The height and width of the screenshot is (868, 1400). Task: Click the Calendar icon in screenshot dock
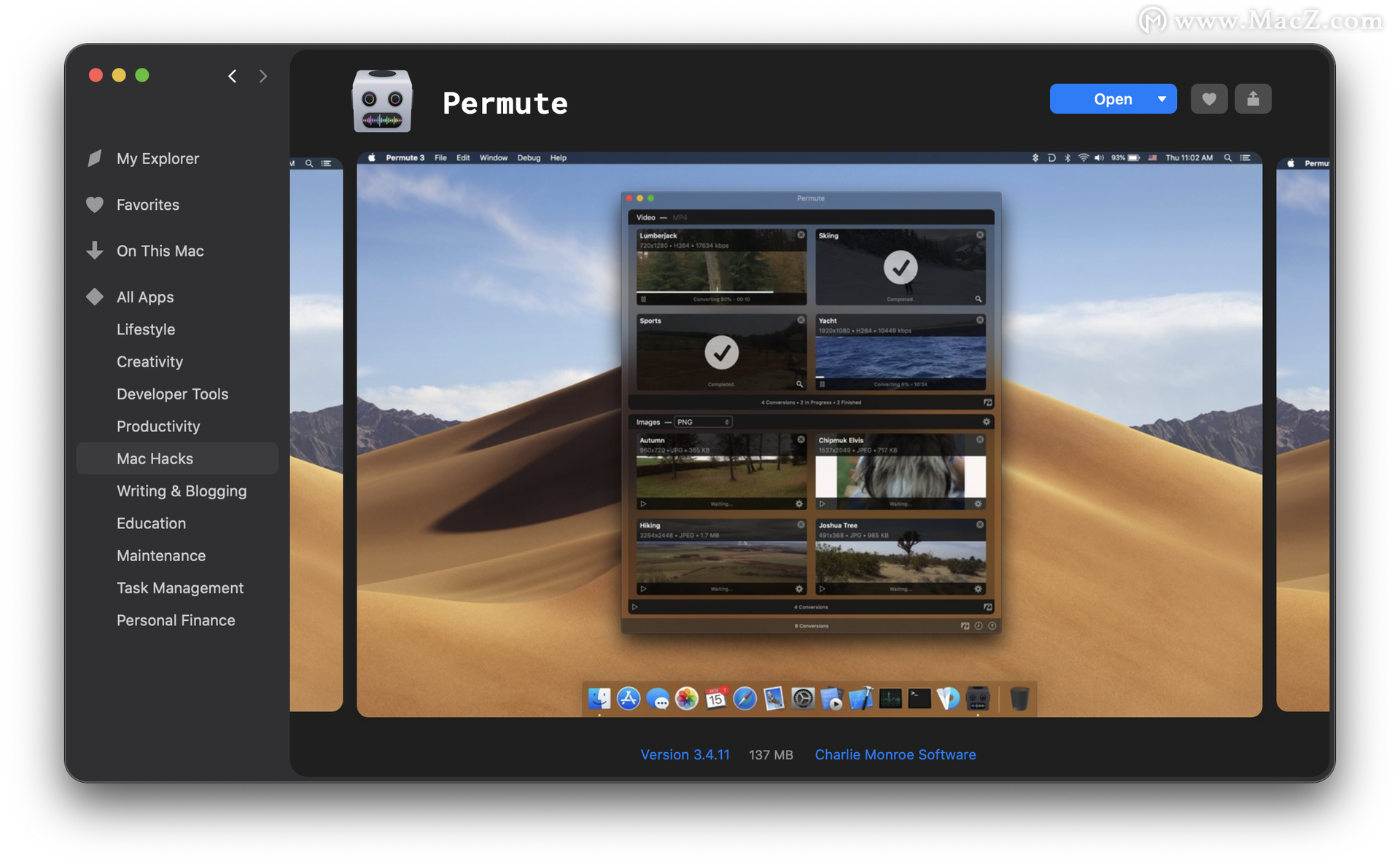coord(716,698)
